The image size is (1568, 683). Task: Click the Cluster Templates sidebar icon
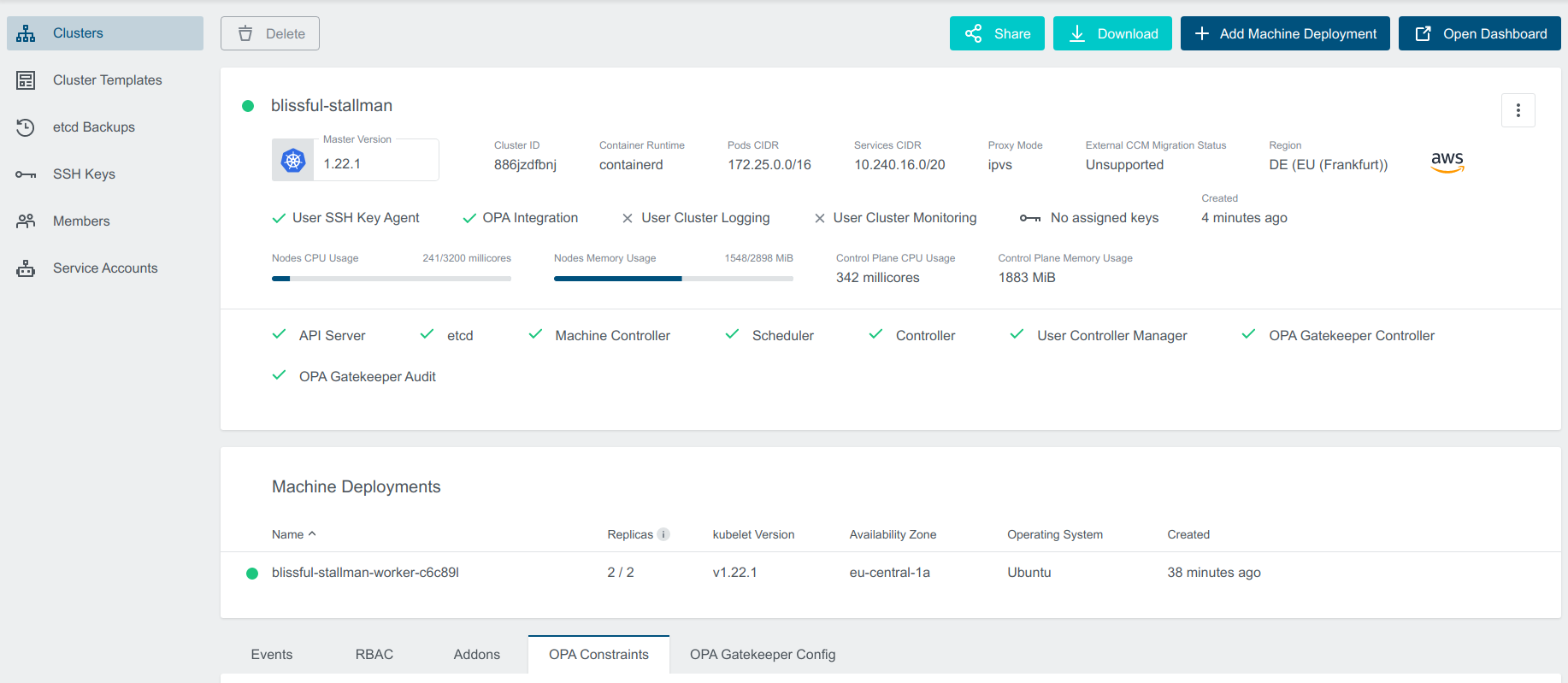click(26, 80)
